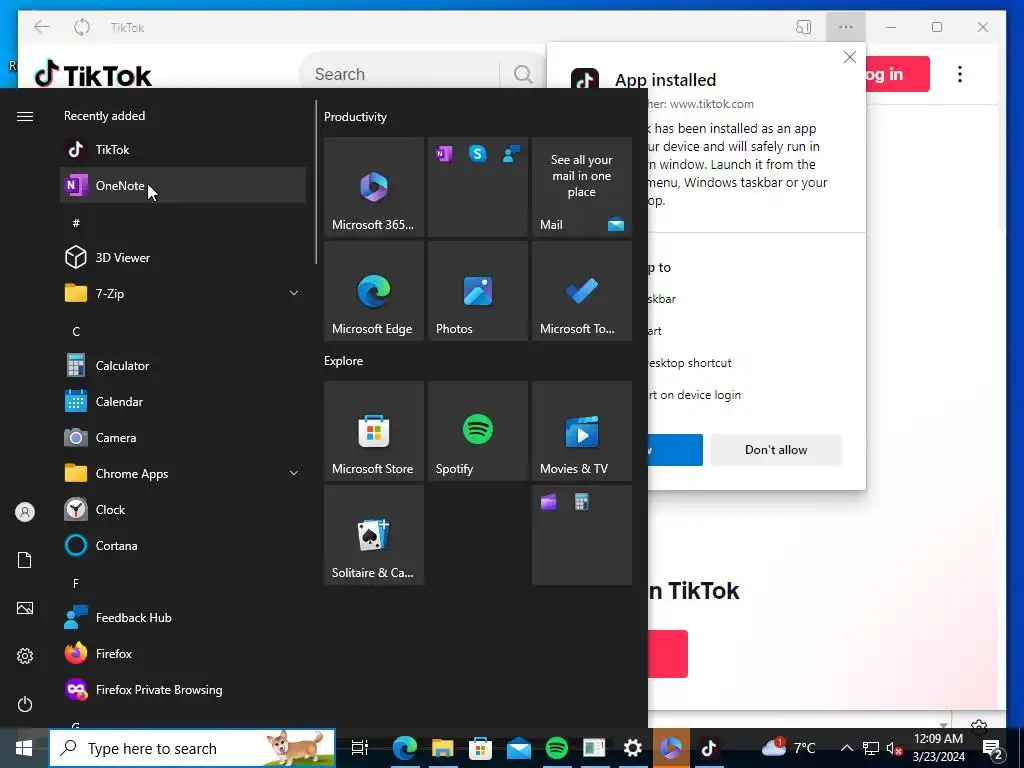This screenshot has width=1024, height=768.
Task: Expand the Chrome Apps folder chevron
Action: [x=294, y=473]
